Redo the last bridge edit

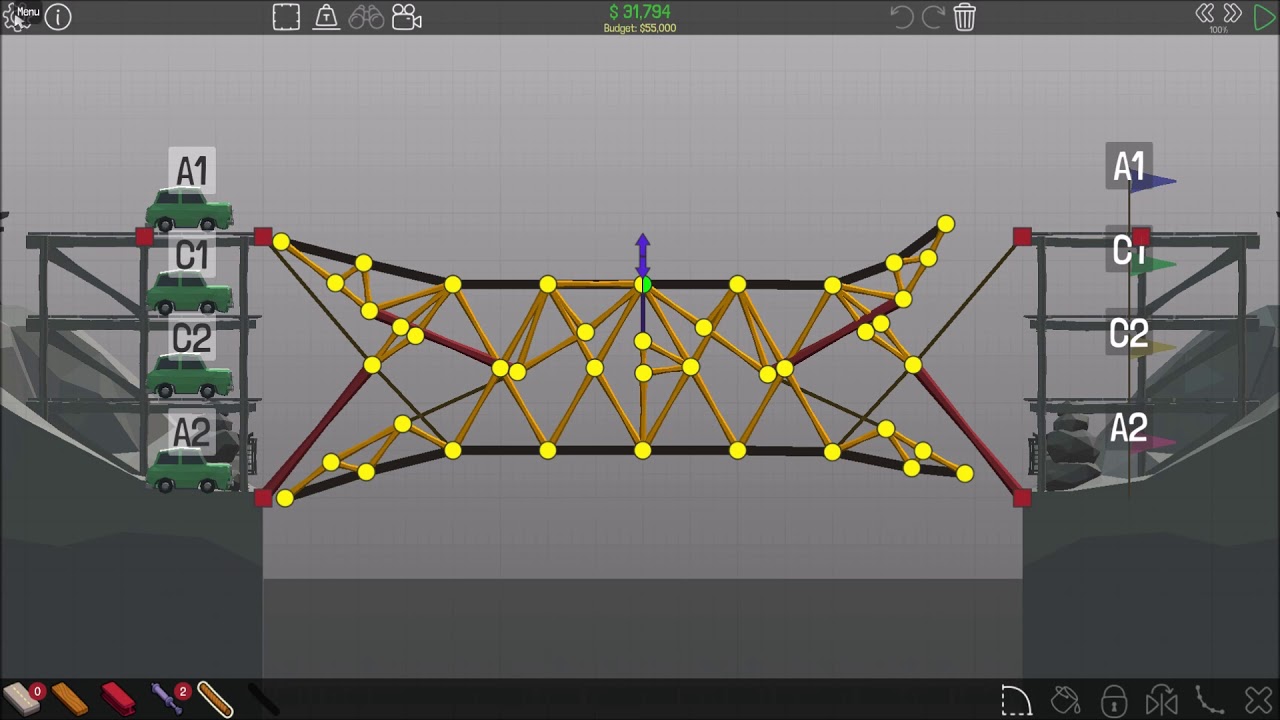(x=933, y=17)
